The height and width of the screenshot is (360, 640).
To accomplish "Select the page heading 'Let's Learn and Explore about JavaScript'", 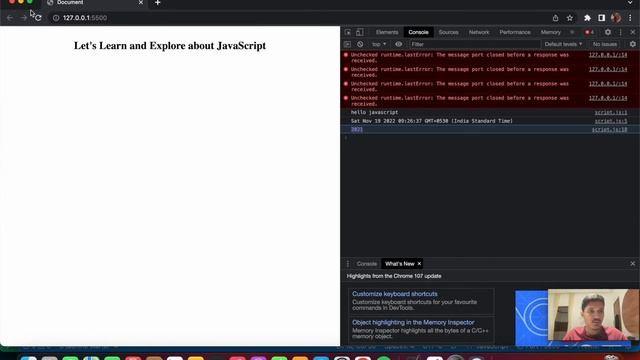I will coord(170,46).
